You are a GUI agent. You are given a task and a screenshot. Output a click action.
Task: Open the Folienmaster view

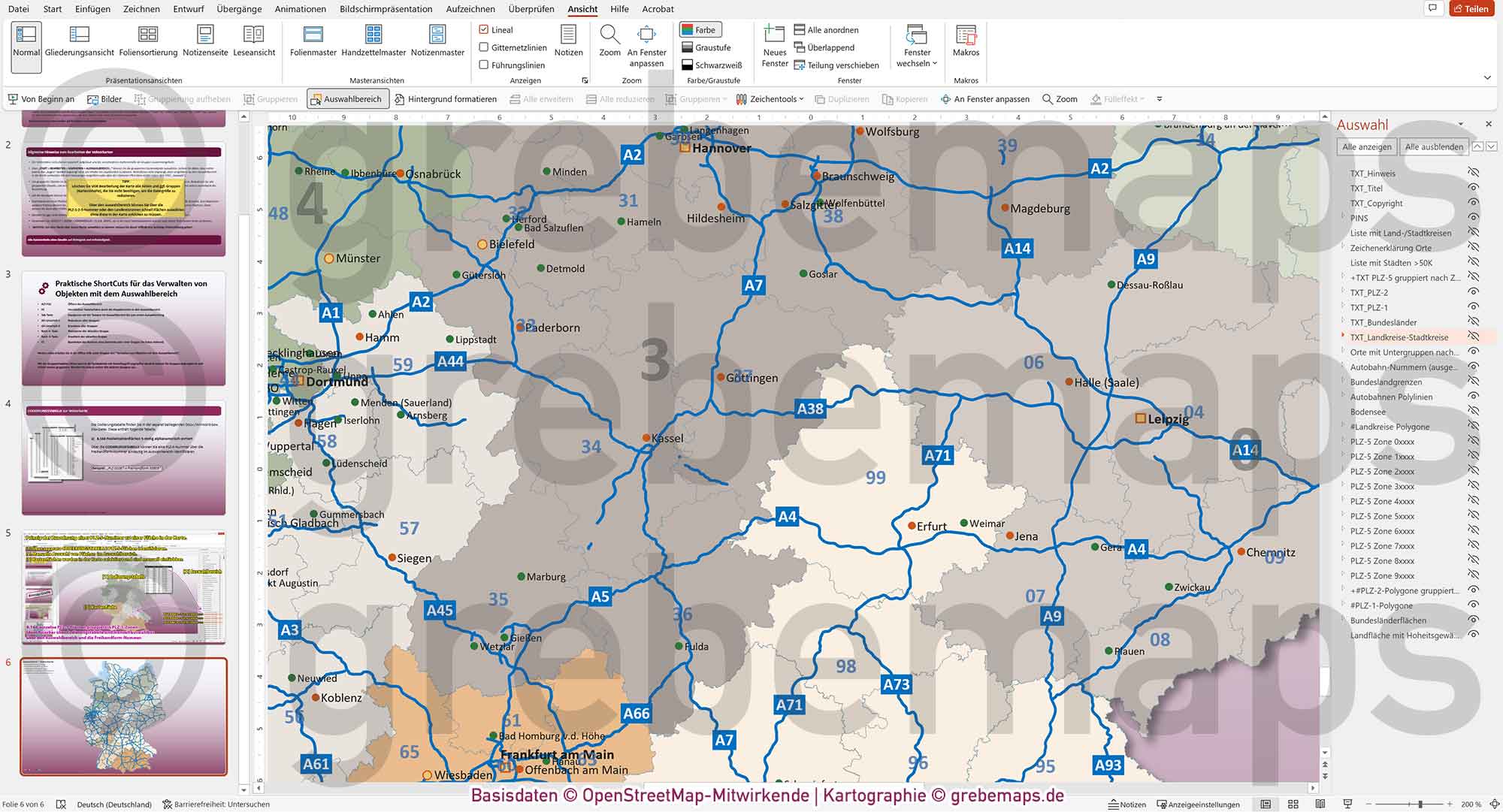[313, 41]
